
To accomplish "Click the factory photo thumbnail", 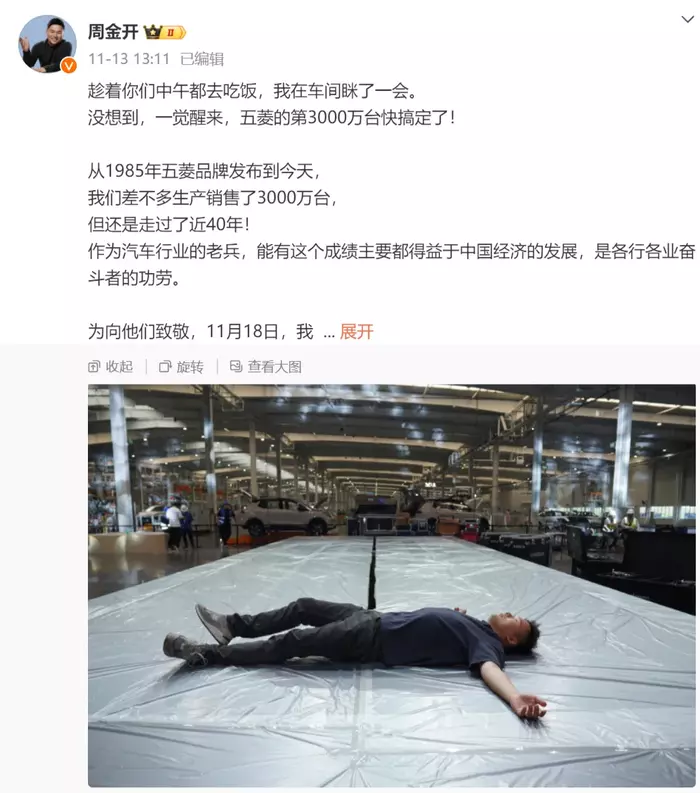I will (392, 586).
